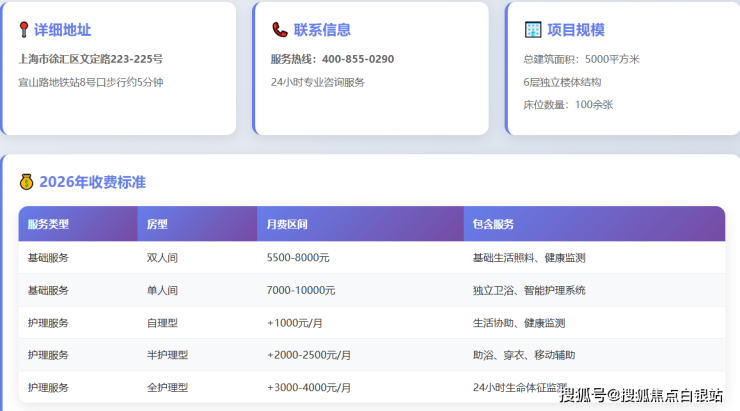Viewport: 740px width, 411px height.
Task: Select the 月费区间 table header
Action: tap(287, 224)
